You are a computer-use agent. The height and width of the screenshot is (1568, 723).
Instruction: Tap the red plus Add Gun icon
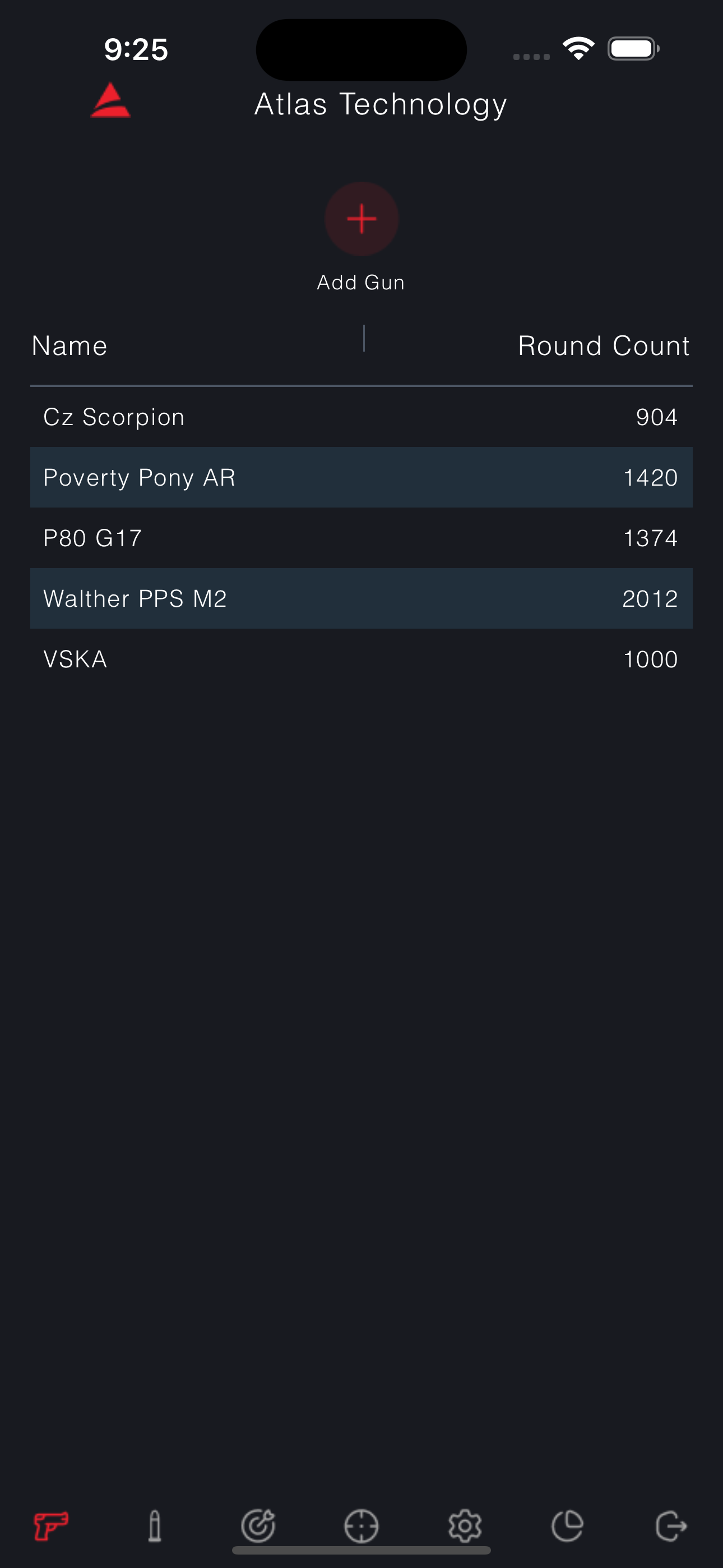pos(361,219)
